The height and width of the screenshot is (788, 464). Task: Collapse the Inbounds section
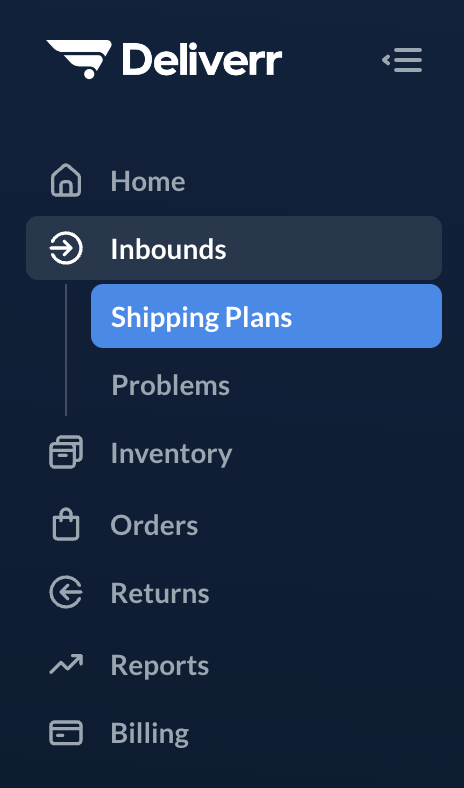click(x=234, y=248)
